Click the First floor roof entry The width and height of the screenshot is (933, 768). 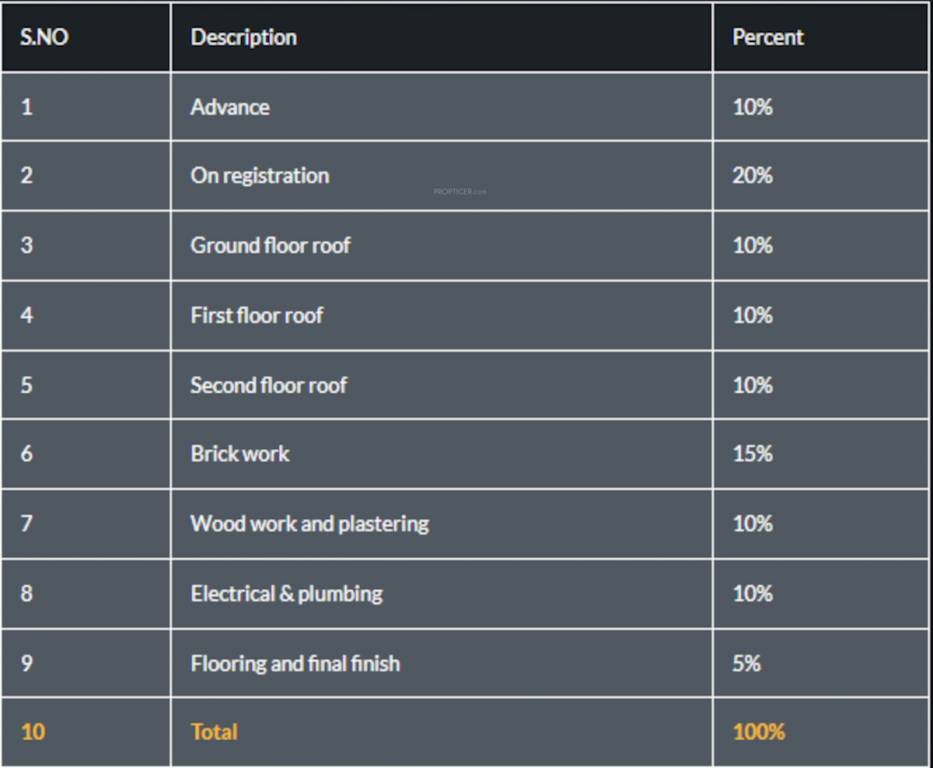point(257,316)
